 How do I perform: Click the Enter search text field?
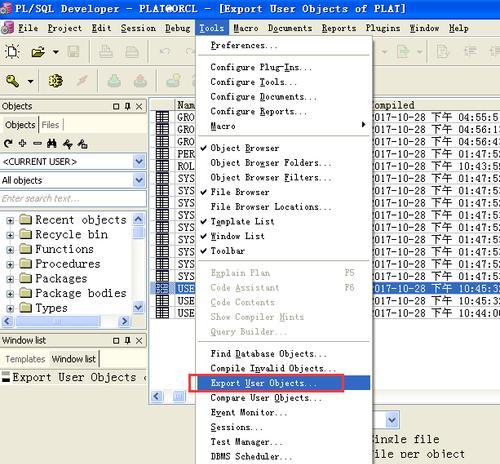(73, 199)
